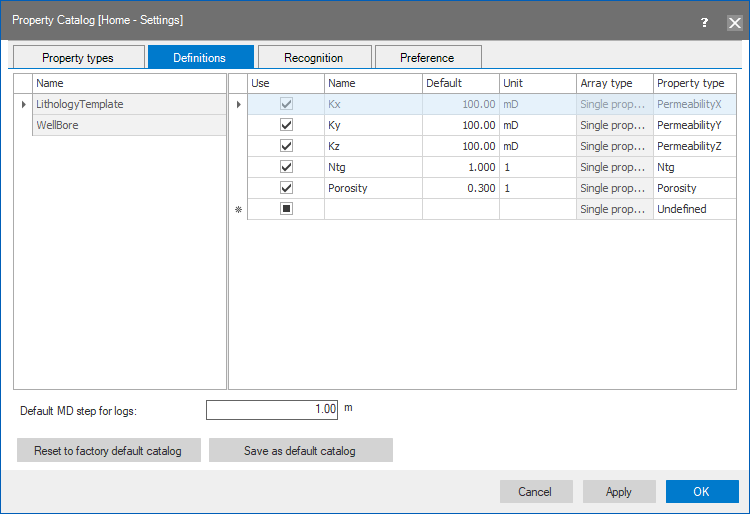Click Save as default catalog button
750x514 pixels.
300,451
